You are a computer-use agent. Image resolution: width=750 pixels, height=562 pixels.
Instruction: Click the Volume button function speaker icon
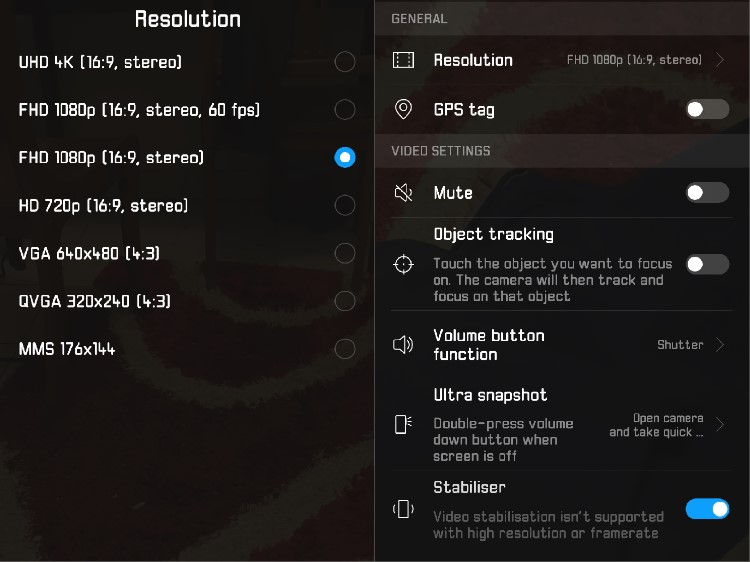[x=403, y=344]
